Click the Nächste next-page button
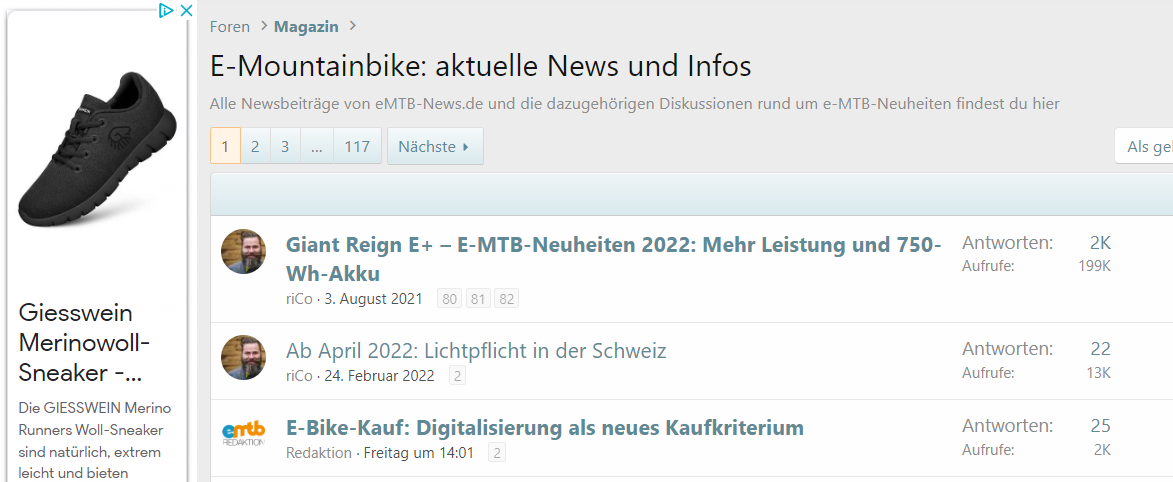Image resolution: width=1173 pixels, height=482 pixels. [434, 146]
